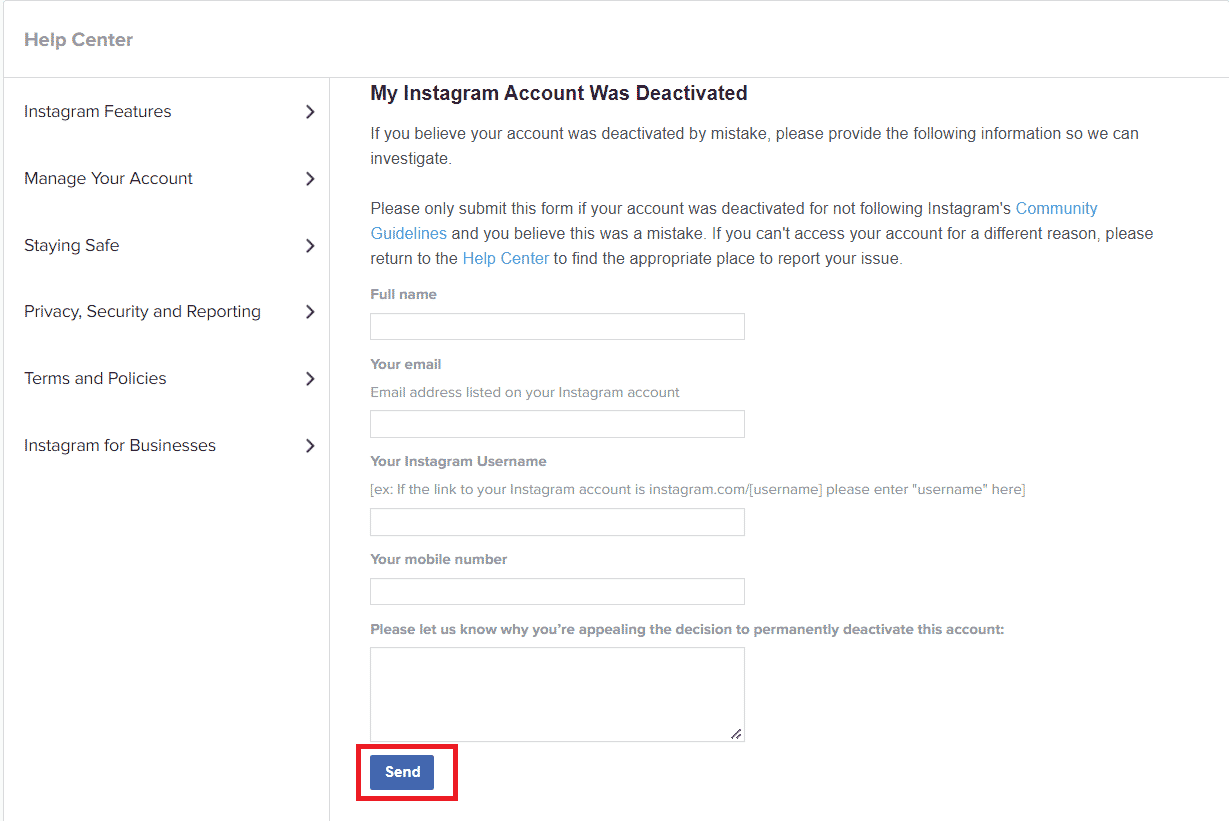Expand Manage Your Account chevron
1229x821 pixels.
click(310, 179)
